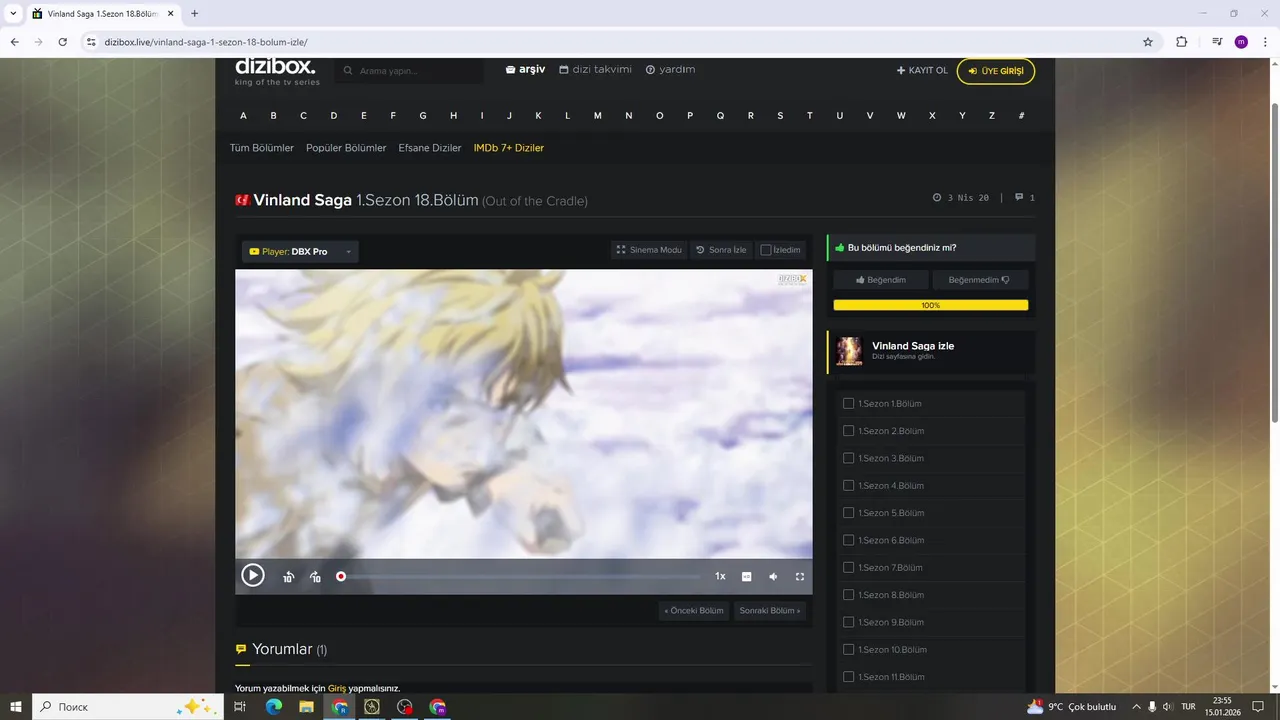Go back with the browser back arrow
Image resolution: width=1280 pixels, height=720 pixels.
pyautogui.click(x=15, y=42)
